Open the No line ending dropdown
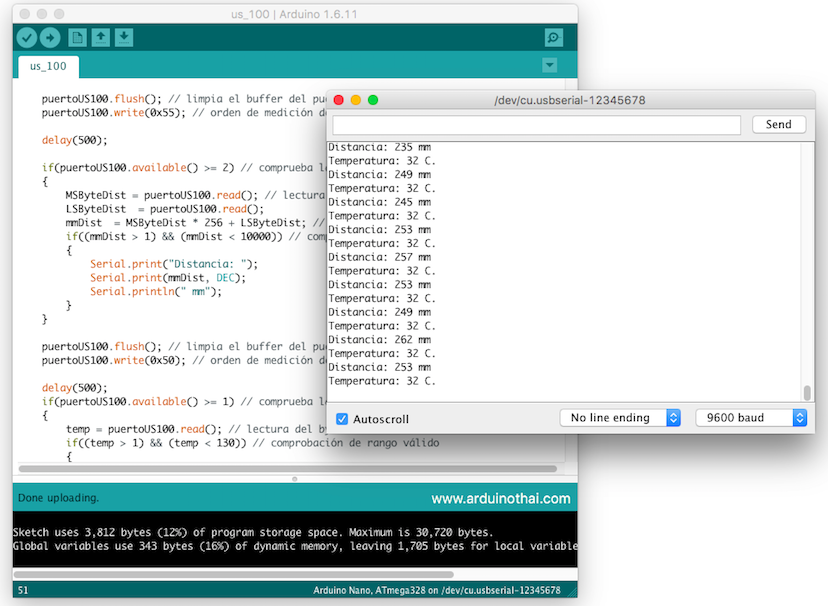828x606 pixels. tap(620, 418)
